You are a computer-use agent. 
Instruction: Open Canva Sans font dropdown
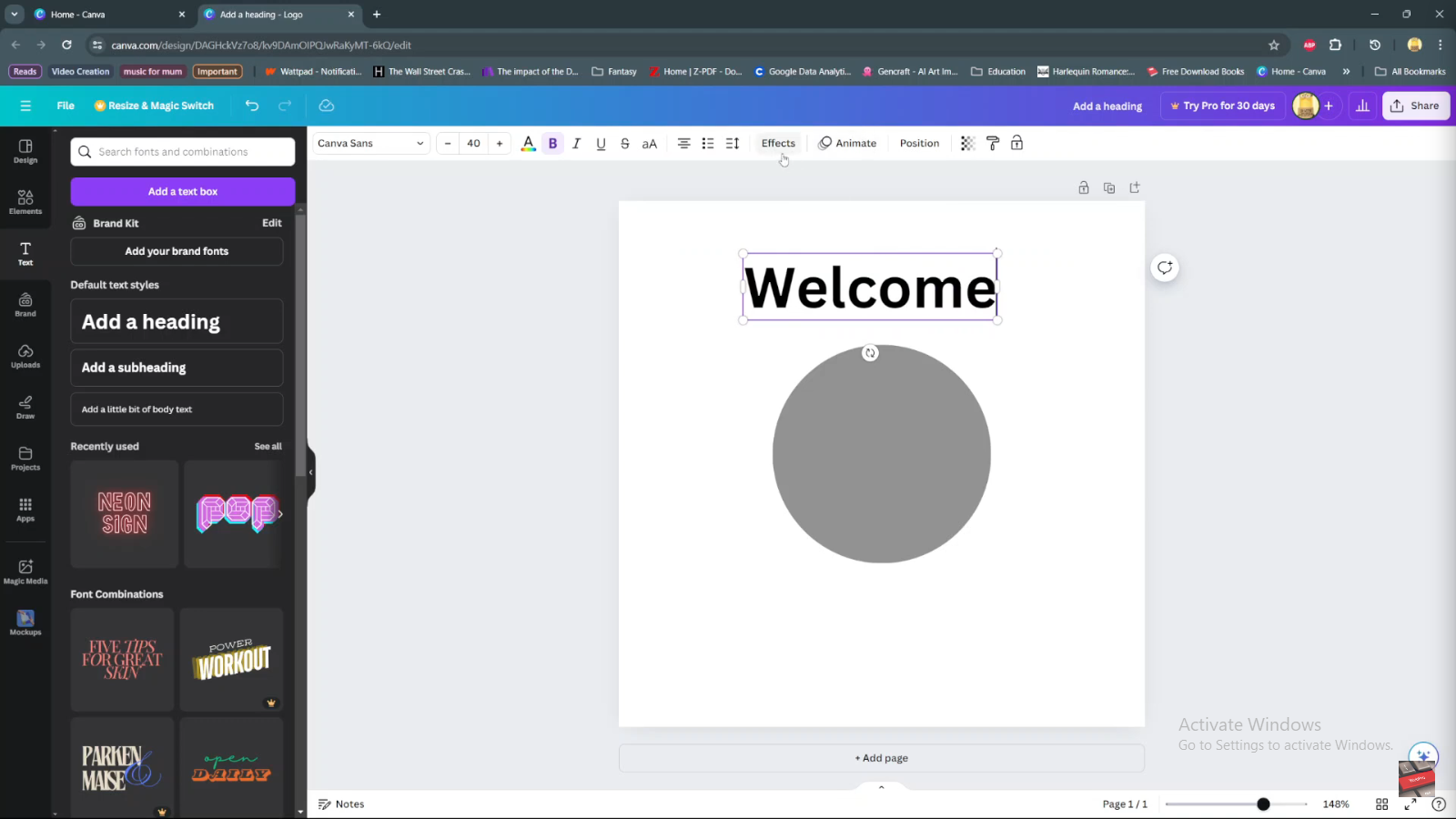coord(370,143)
